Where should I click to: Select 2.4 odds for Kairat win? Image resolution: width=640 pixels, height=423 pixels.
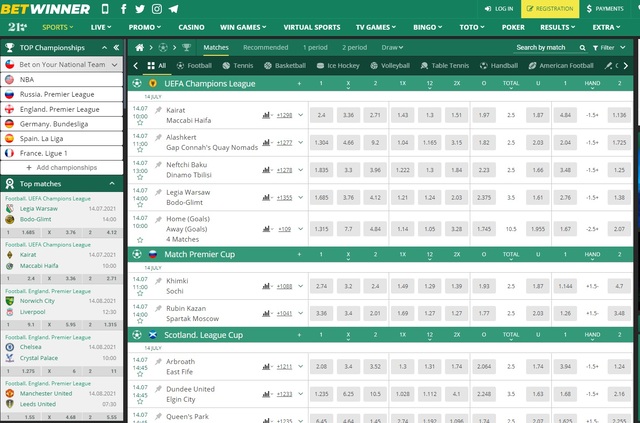point(322,115)
